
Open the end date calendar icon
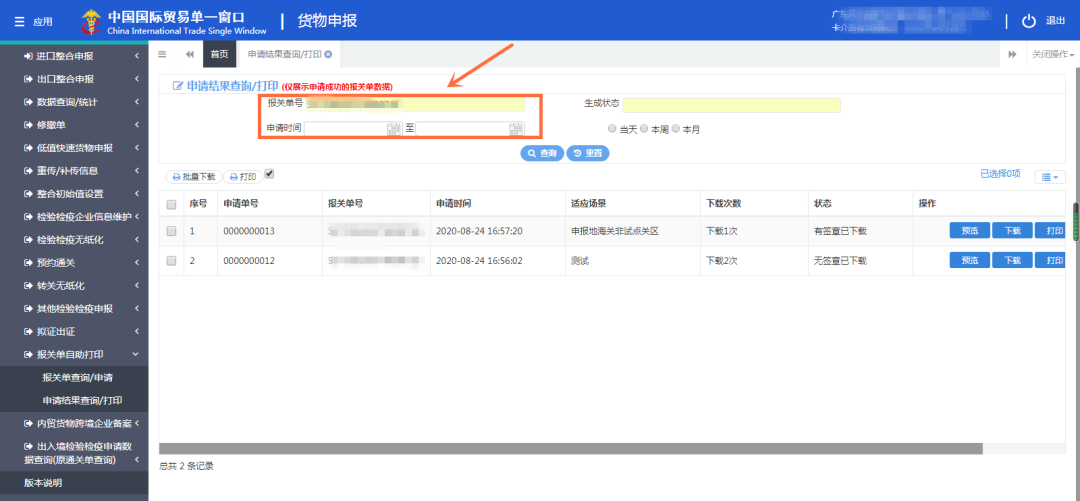(516, 128)
